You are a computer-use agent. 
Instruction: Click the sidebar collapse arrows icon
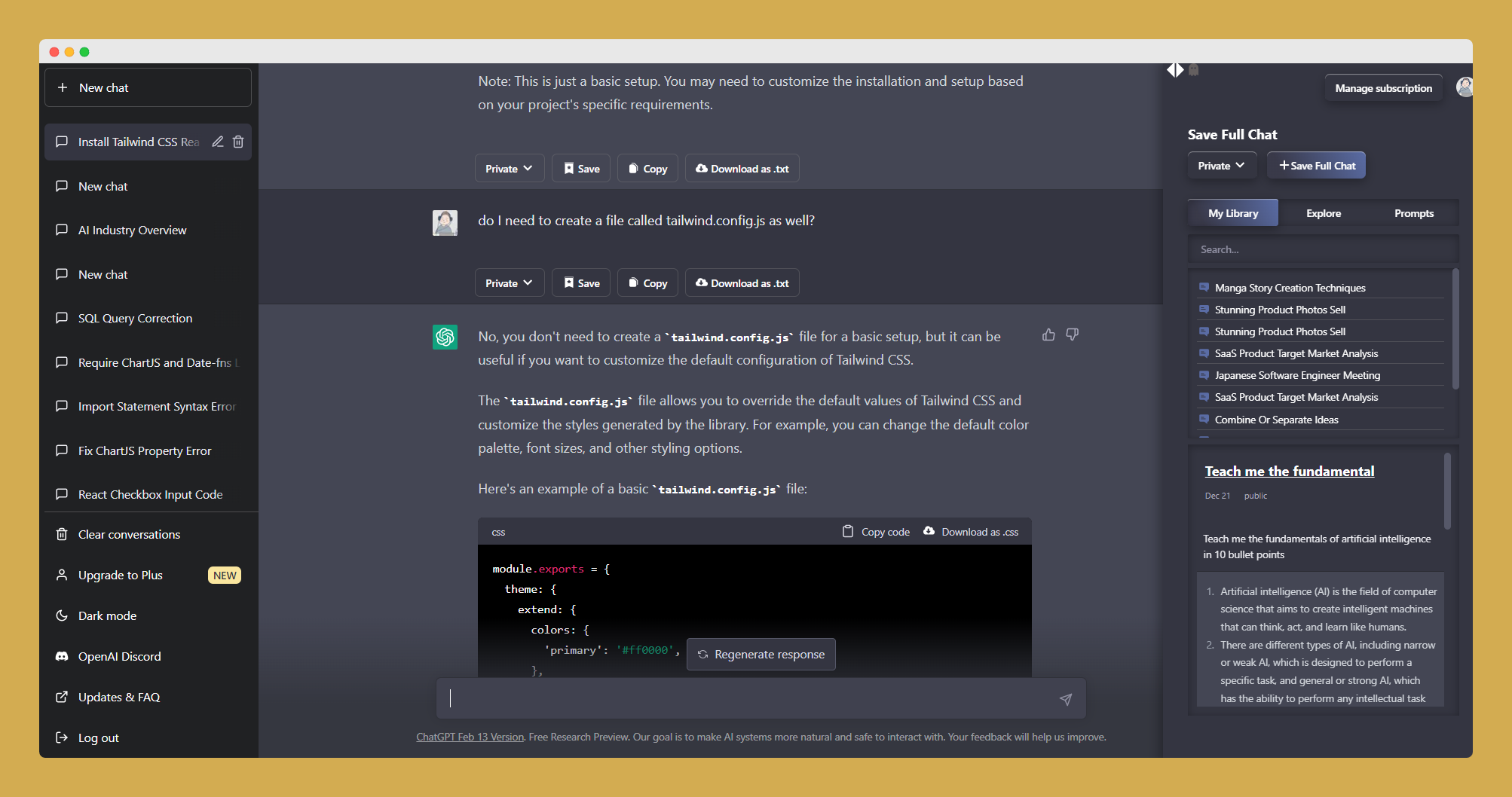pos(1175,70)
